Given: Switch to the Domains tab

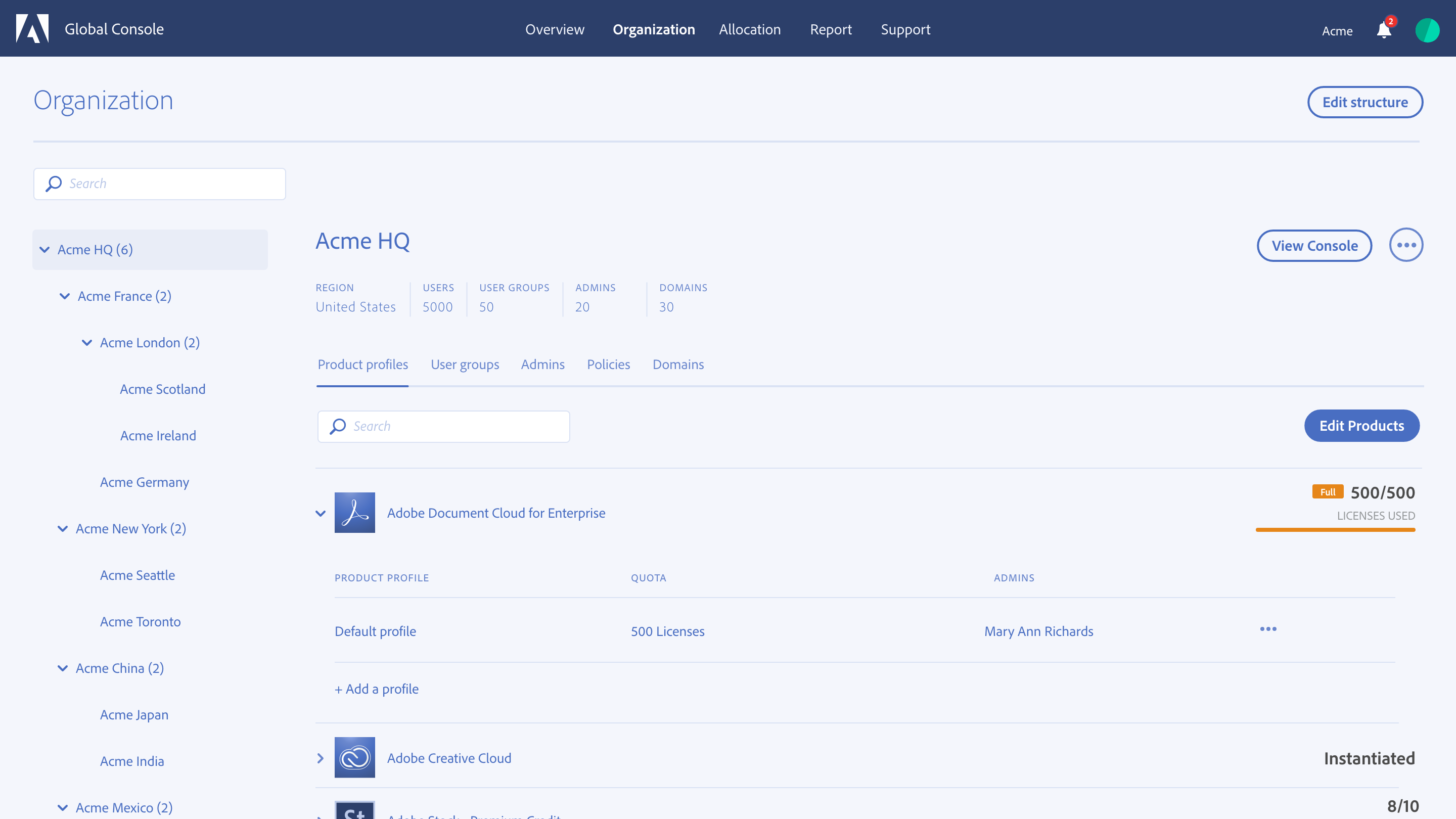Looking at the screenshot, I should coord(677,365).
